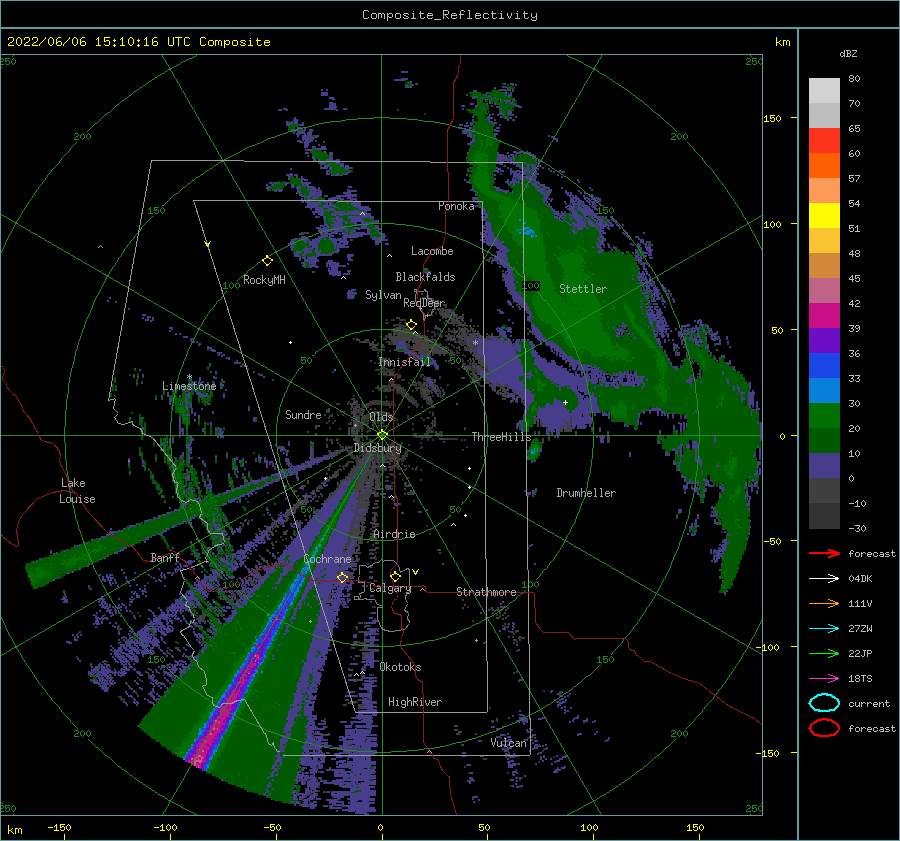Click the 04DK legend text

pos(860,579)
